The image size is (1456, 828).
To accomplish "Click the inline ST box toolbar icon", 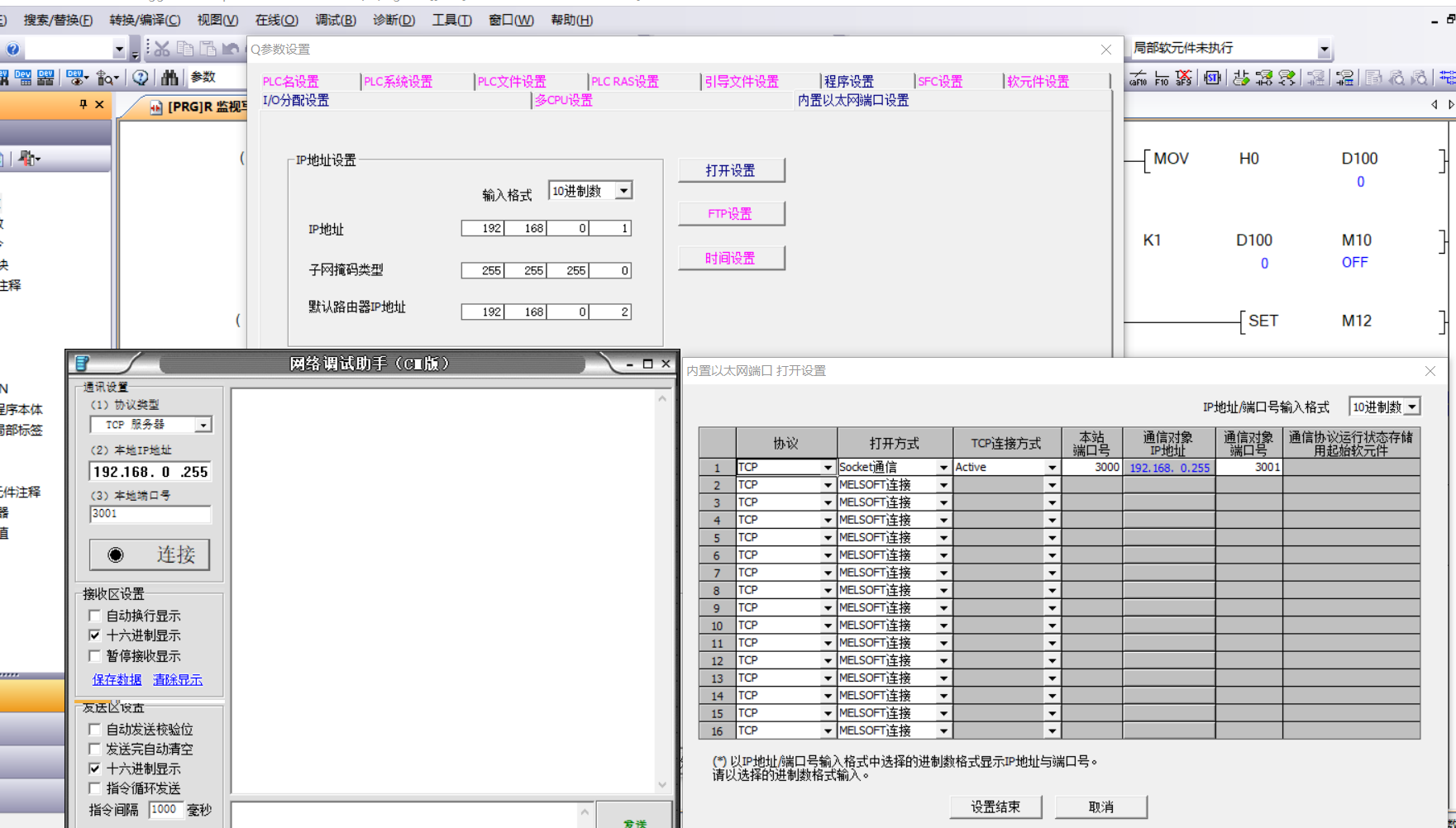I will pyautogui.click(x=1212, y=79).
